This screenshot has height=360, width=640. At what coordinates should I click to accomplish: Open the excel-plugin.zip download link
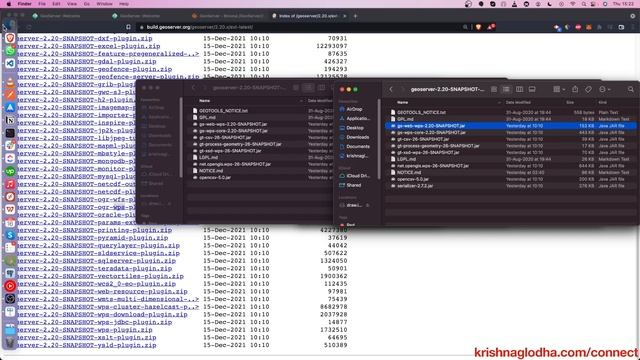pyautogui.click(x=88, y=46)
